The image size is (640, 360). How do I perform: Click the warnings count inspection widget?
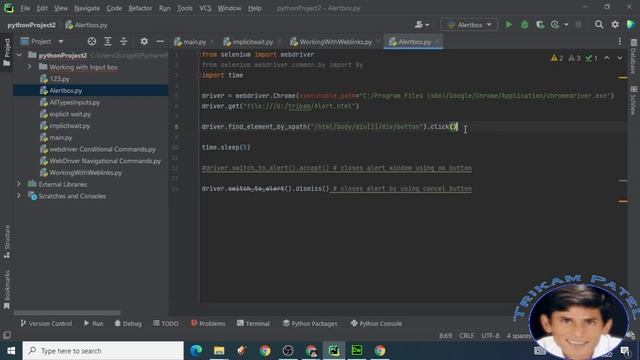point(574,58)
